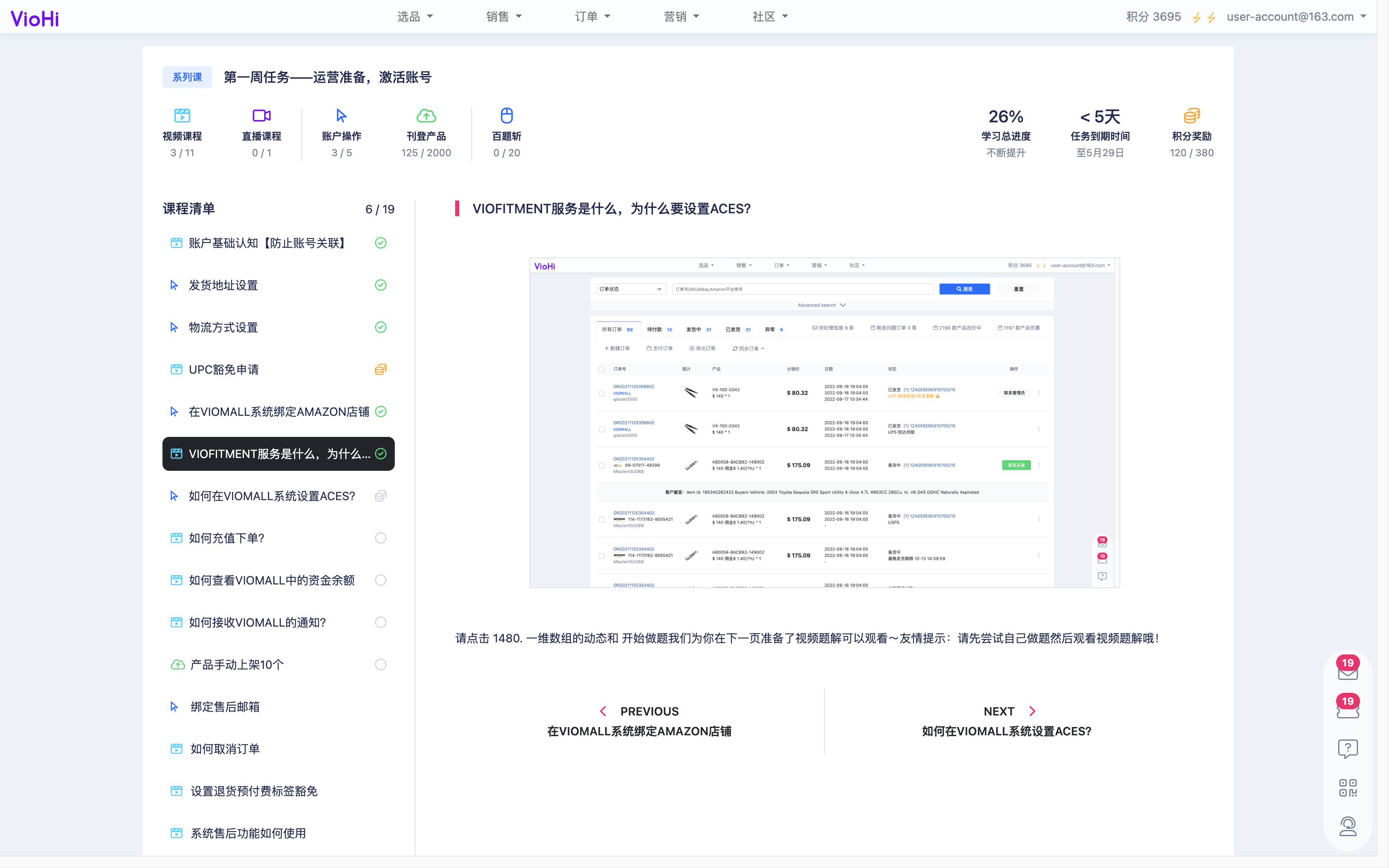Open the 直播课程 live camera icon

pyautogui.click(x=262, y=115)
